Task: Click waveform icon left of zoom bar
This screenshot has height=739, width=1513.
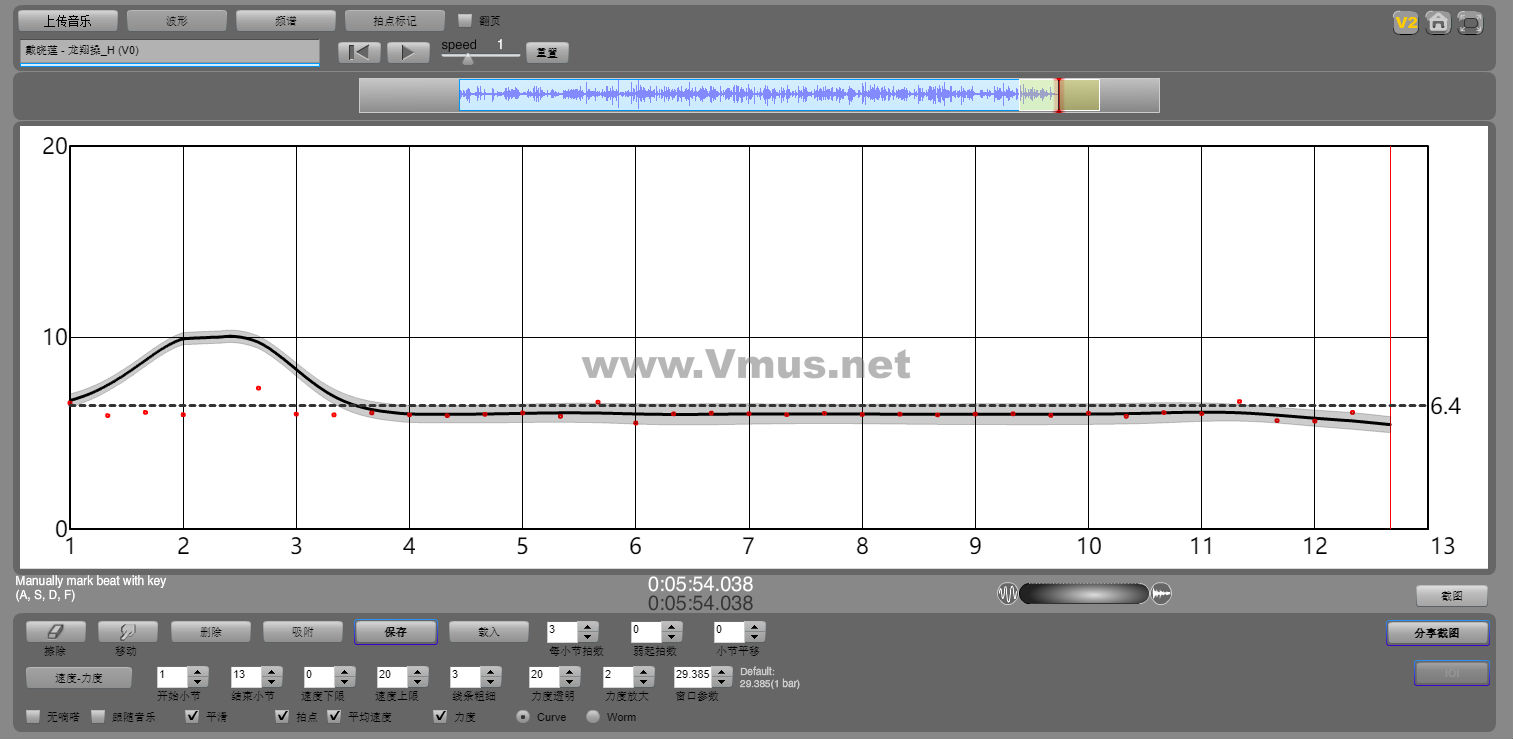Action: tap(1007, 594)
